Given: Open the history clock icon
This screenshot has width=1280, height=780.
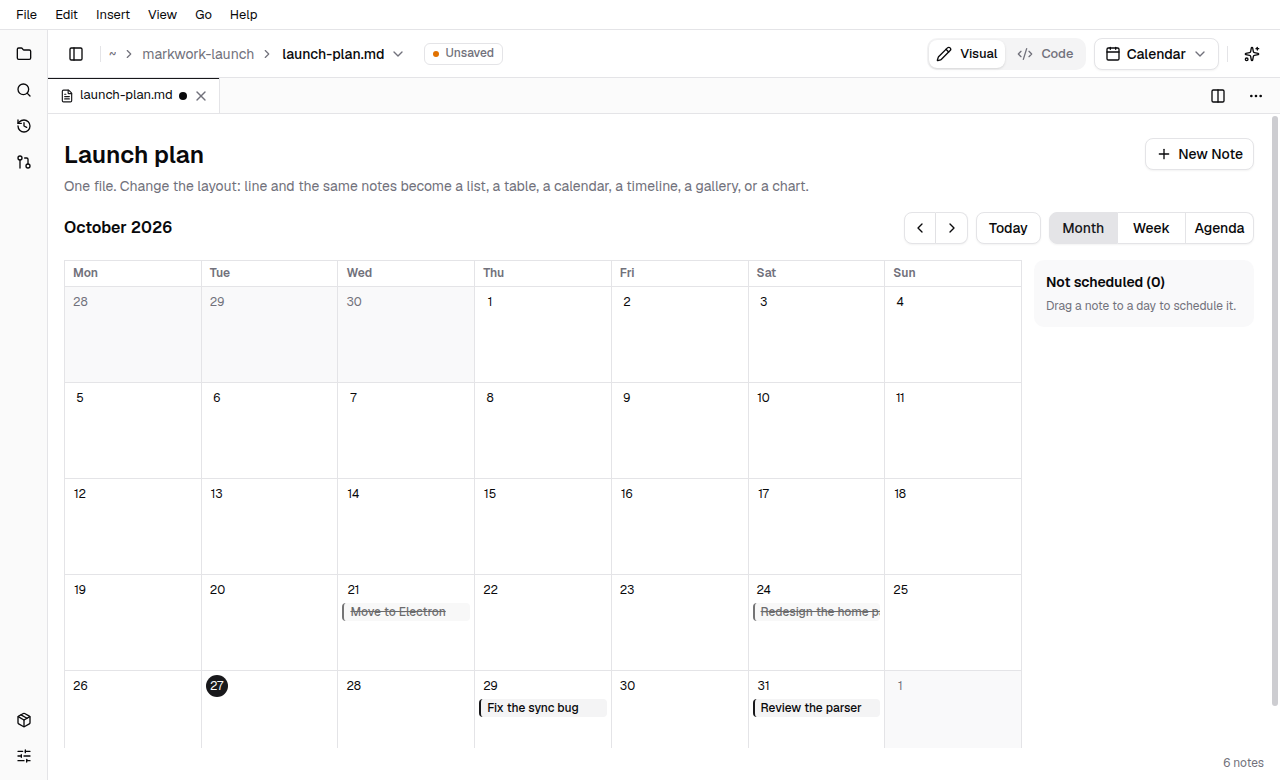Looking at the screenshot, I should tap(24, 126).
